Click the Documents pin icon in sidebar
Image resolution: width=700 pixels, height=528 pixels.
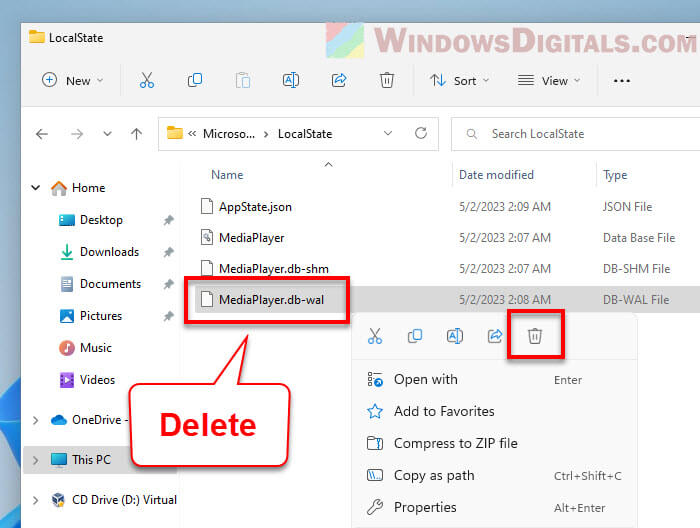pos(168,284)
